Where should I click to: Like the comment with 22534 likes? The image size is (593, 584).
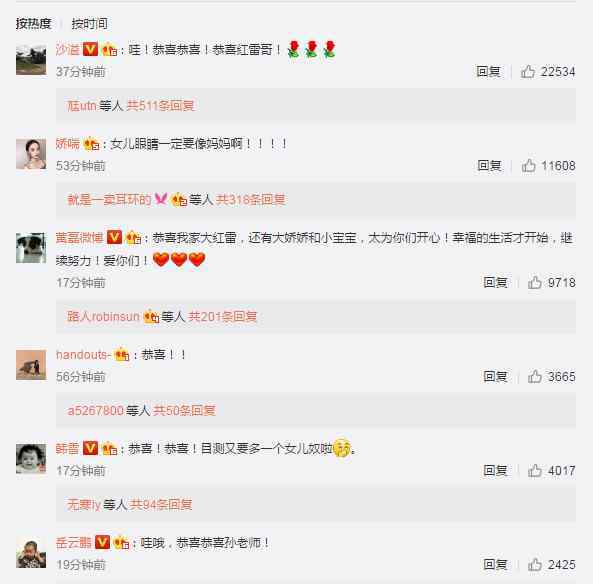tap(528, 71)
